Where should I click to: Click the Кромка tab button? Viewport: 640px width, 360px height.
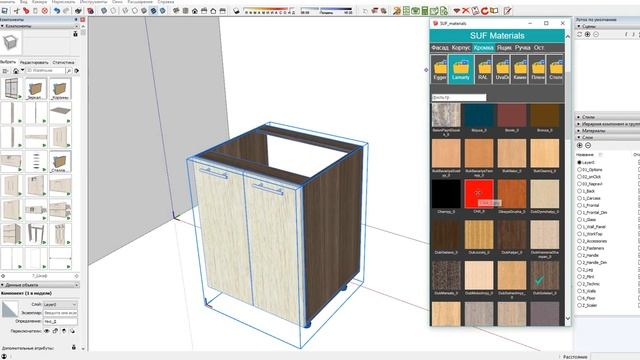point(484,48)
